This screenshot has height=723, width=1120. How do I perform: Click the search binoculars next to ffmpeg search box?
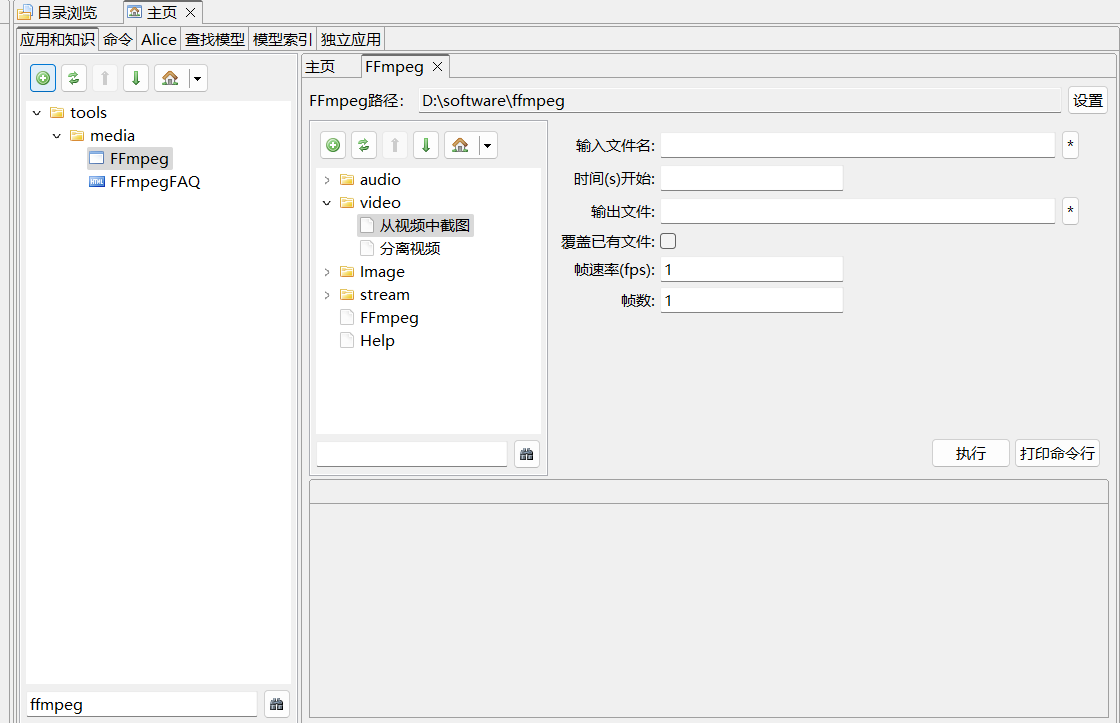pos(276,704)
